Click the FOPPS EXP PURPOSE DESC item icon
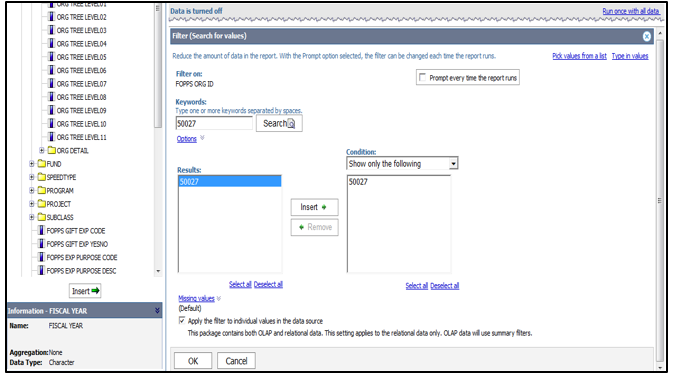The image size is (677, 383). tap(41, 271)
